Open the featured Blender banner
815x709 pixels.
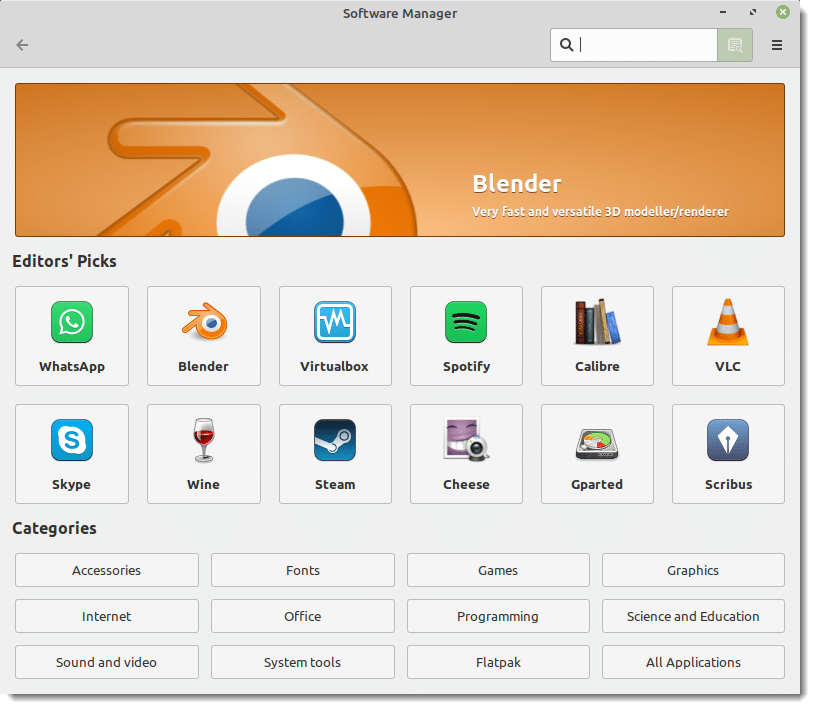pyautogui.click(x=400, y=161)
